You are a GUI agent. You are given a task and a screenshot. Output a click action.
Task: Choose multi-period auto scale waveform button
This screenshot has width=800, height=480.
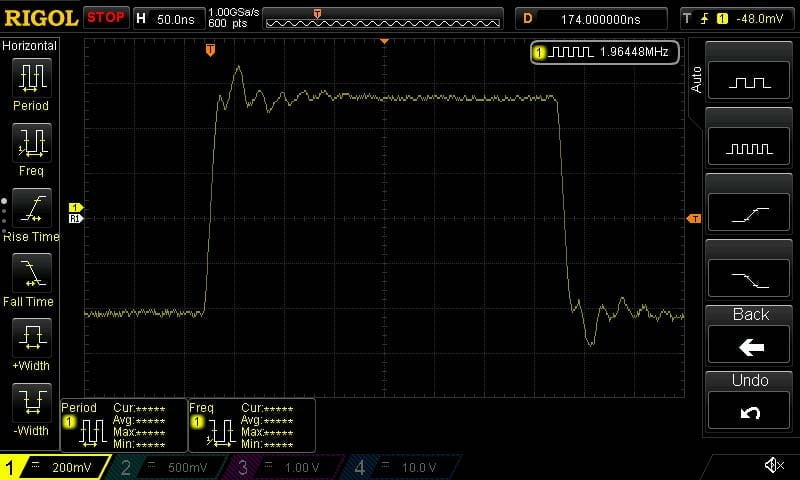[x=749, y=147]
